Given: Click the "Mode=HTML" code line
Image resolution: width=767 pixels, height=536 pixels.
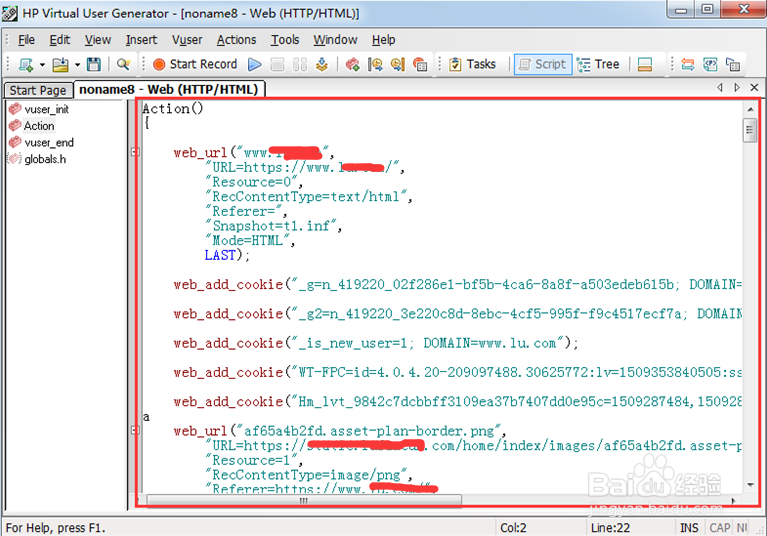Looking at the screenshot, I should [250, 240].
